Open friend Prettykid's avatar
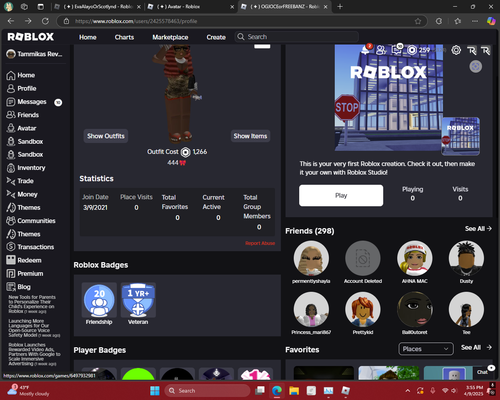Viewport: 500px width, 400px height. (363, 310)
